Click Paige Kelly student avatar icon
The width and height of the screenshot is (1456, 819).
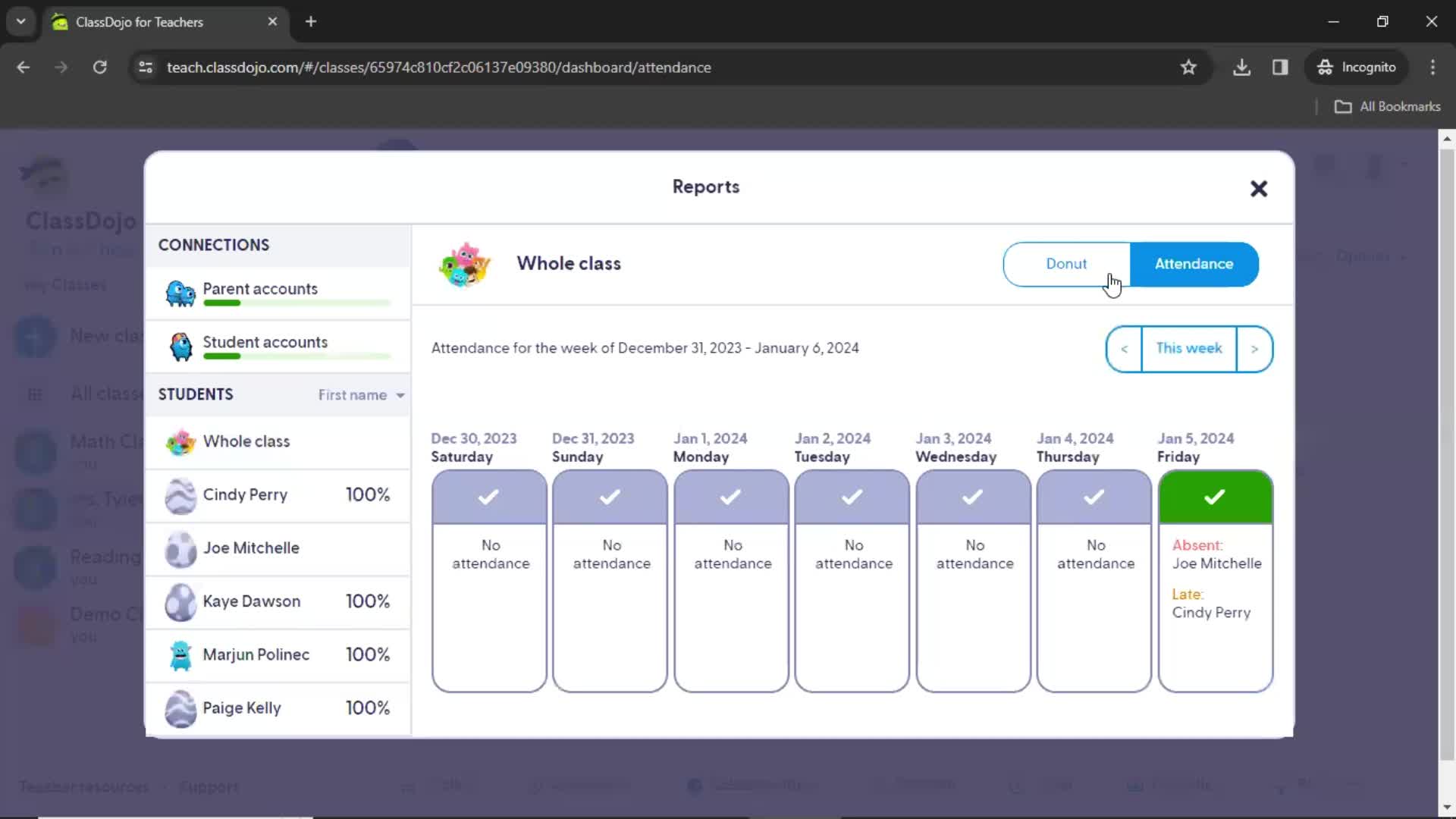coord(178,707)
